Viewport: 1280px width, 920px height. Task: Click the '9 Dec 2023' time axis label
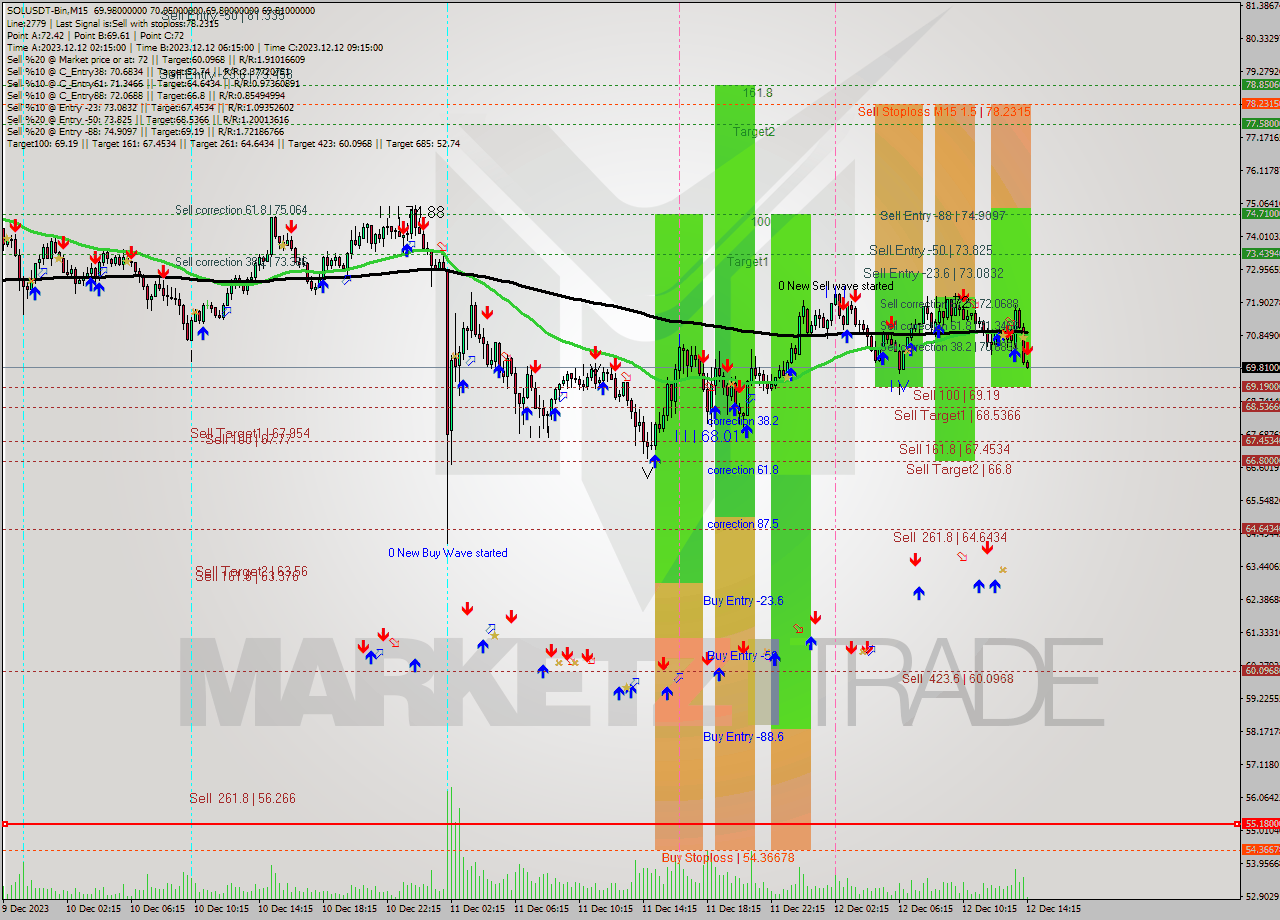click(x=25, y=909)
